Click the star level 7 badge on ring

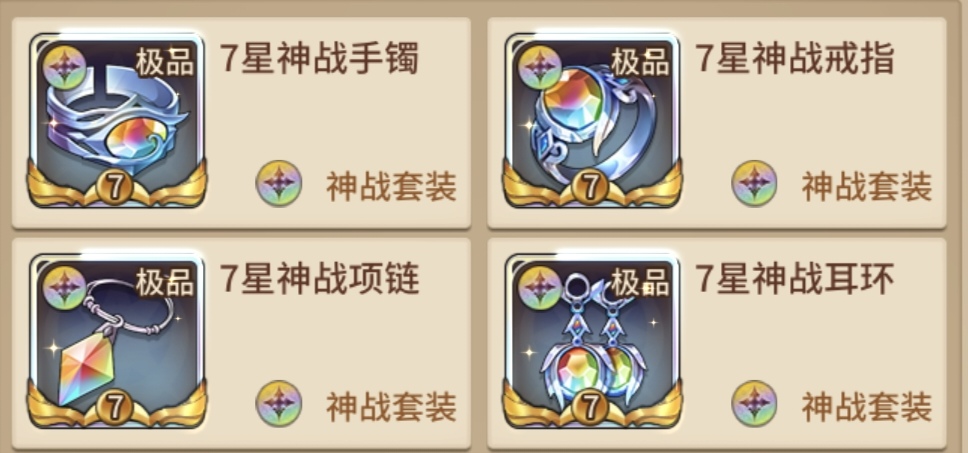coord(590,188)
